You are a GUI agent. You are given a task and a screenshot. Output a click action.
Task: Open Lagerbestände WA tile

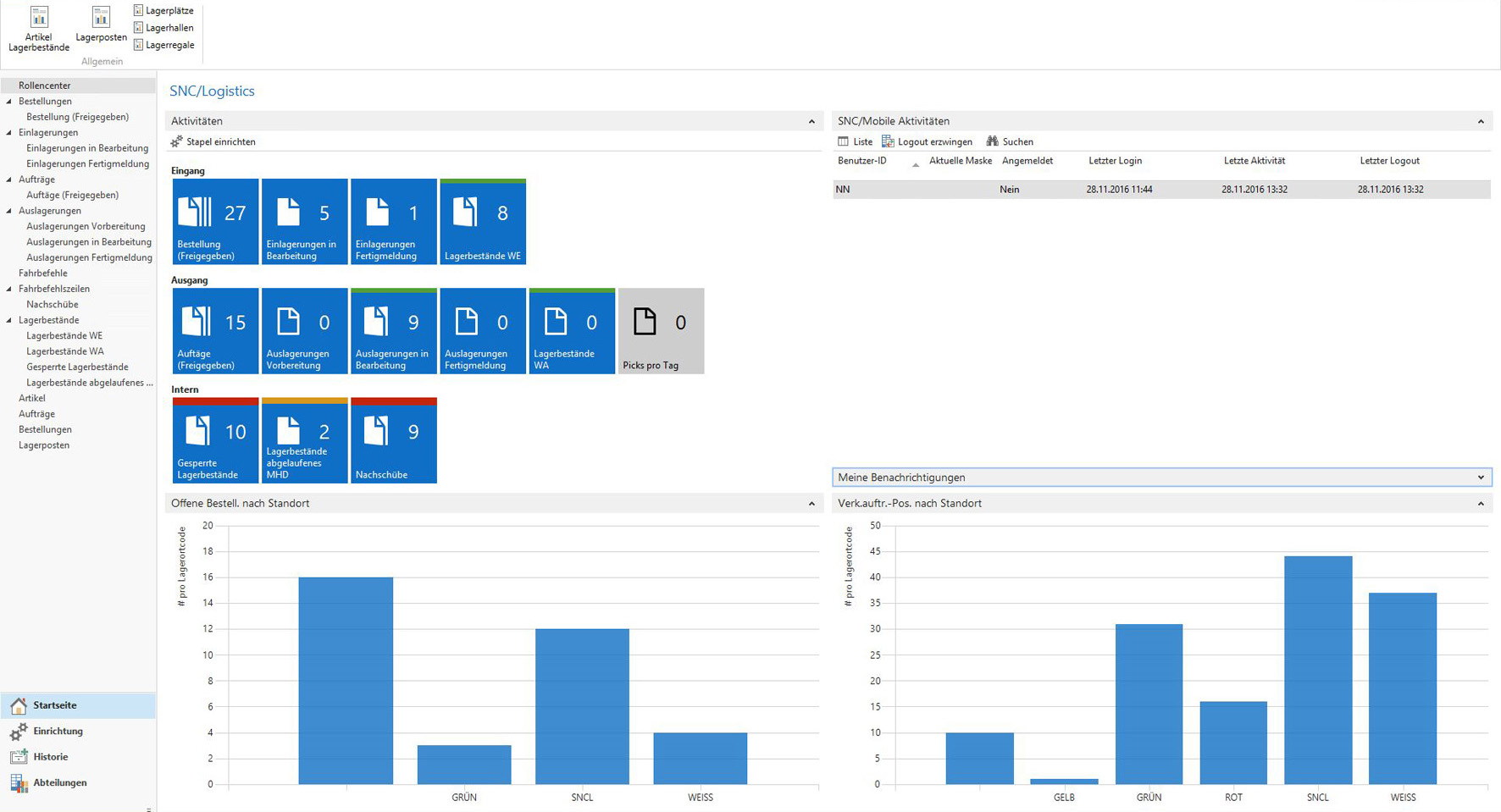572,331
